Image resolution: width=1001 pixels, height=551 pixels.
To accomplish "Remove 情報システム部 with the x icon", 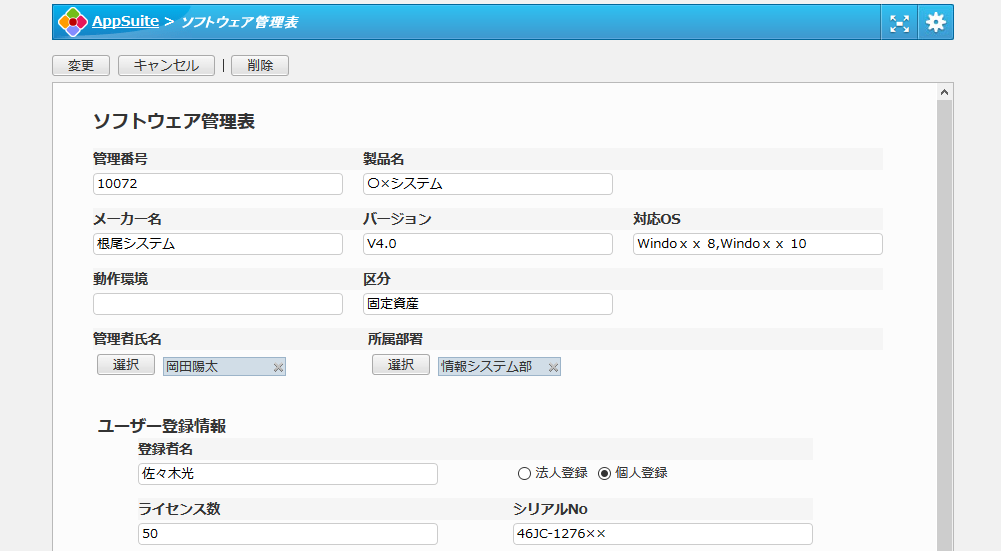I will [553, 368].
